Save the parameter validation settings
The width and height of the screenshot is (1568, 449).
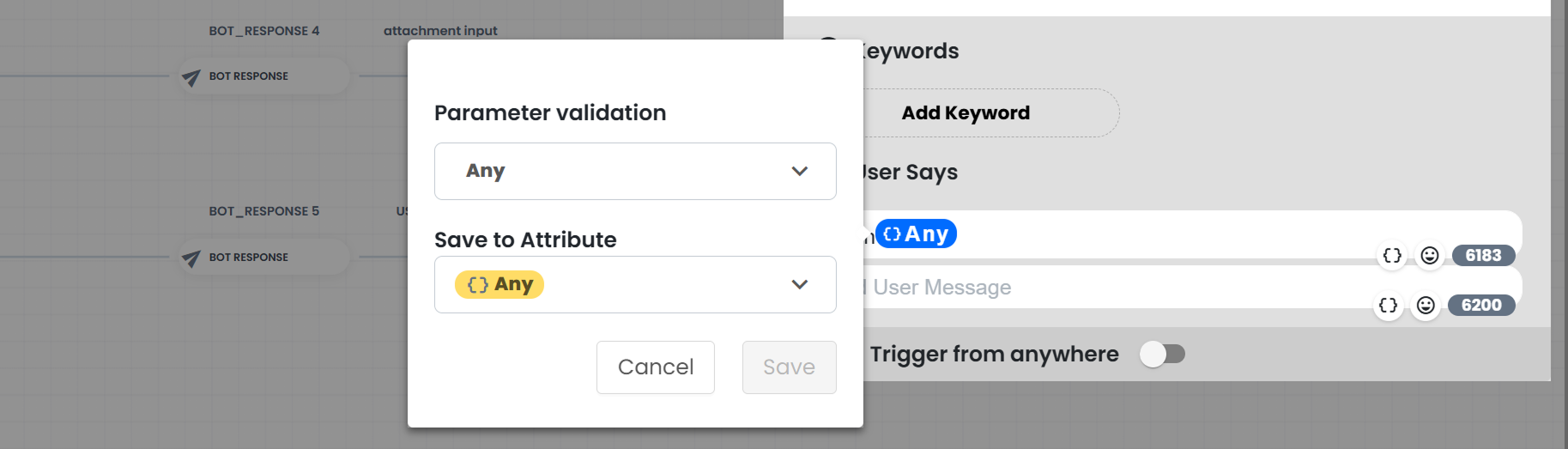[790, 367]
